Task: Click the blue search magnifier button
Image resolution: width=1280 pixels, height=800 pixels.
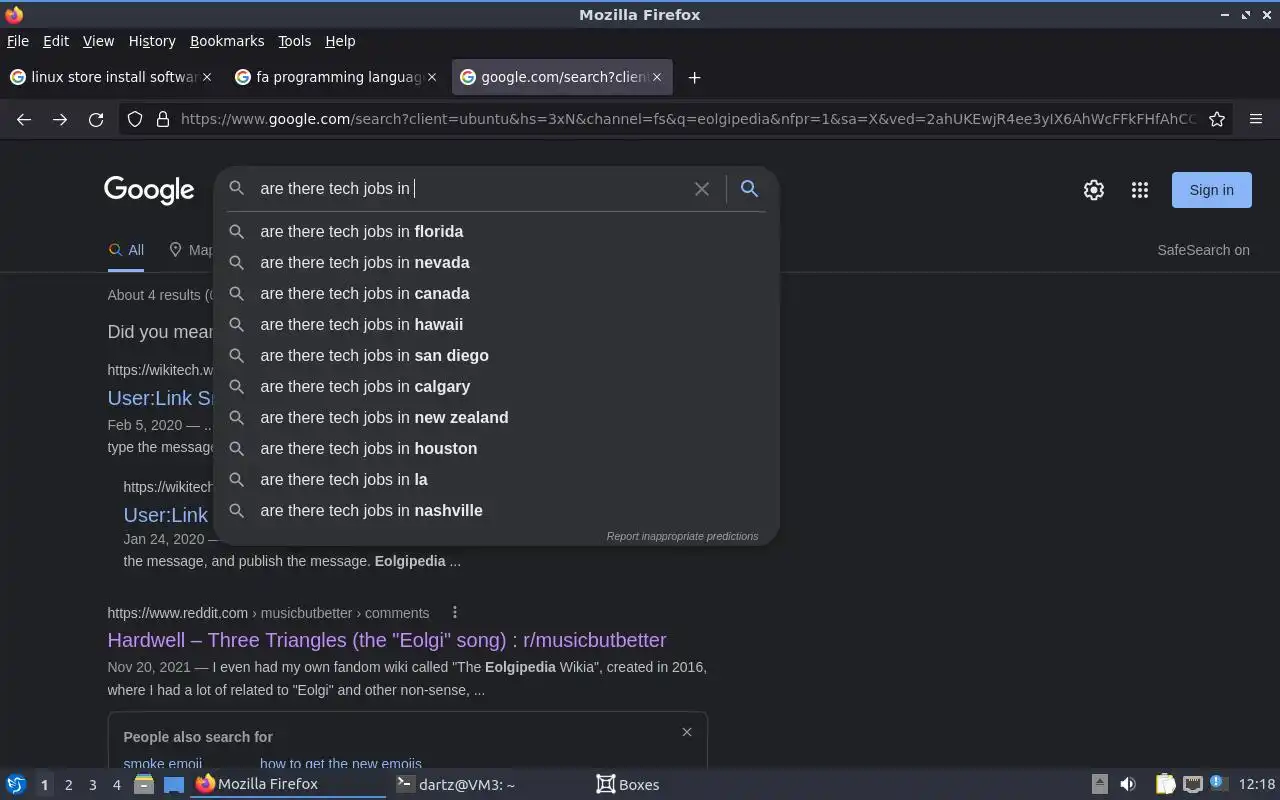Action: tap(749, 188)
